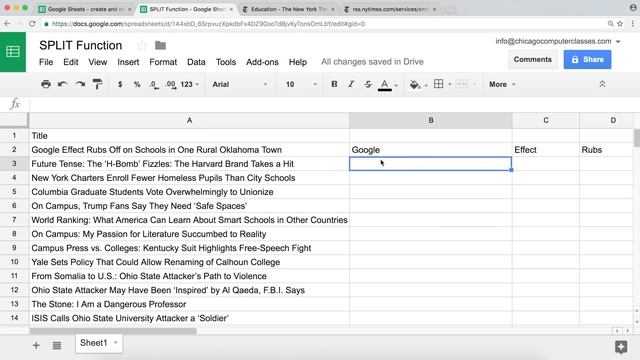Expand the More toolbar options

click(x=502, y=84)
